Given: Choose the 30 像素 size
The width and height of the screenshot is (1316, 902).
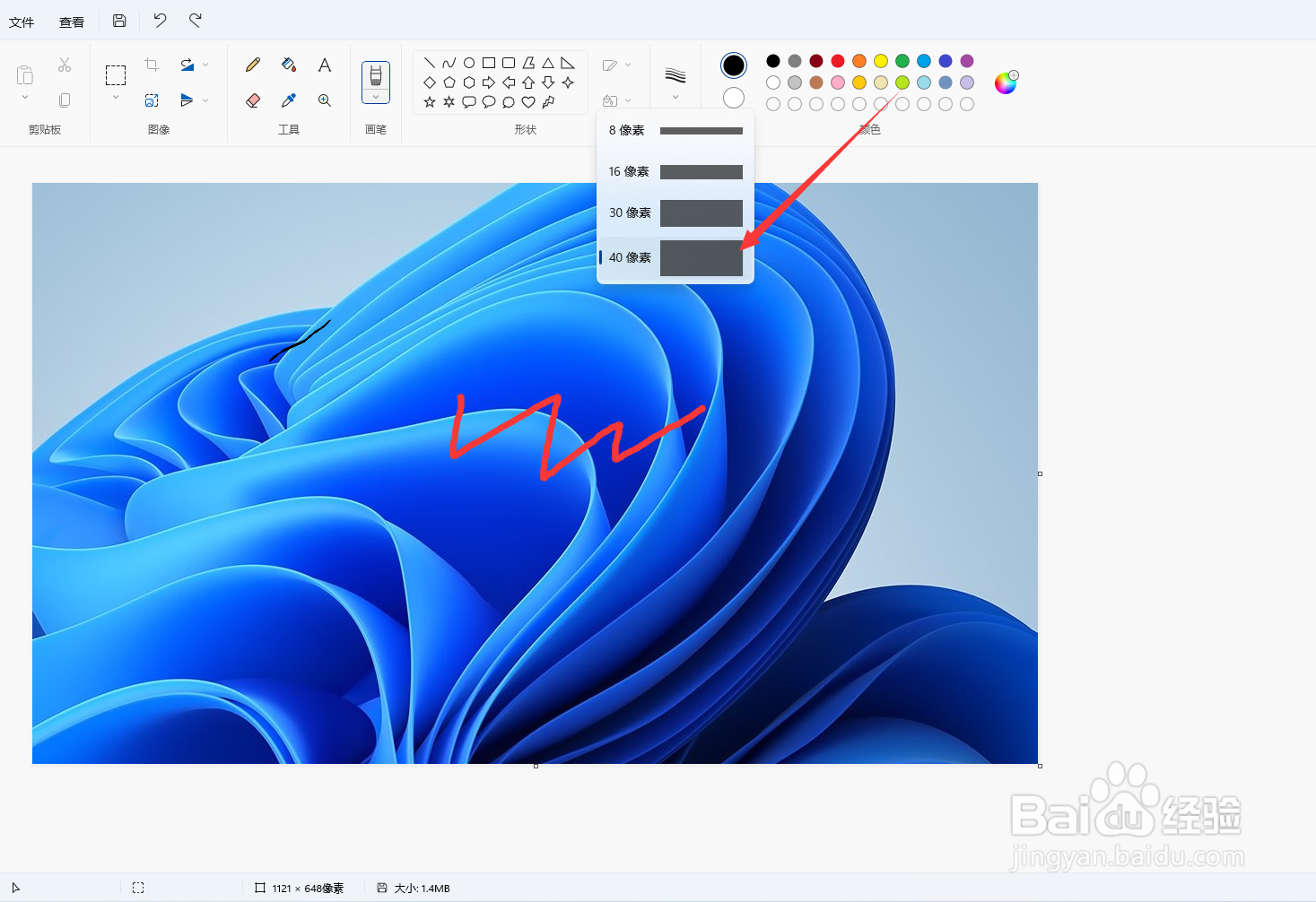Looking at the screenshot, I should point(675,212).
